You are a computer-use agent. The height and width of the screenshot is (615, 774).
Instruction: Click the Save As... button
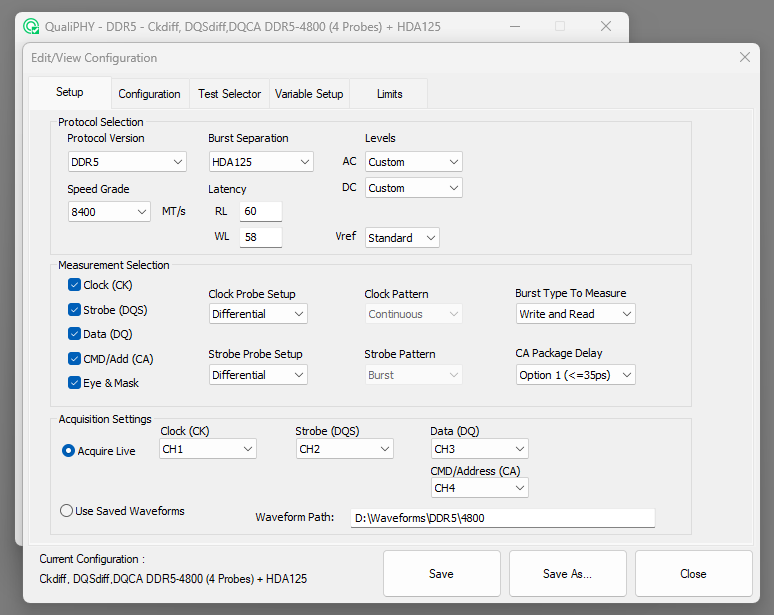(568, 574)
